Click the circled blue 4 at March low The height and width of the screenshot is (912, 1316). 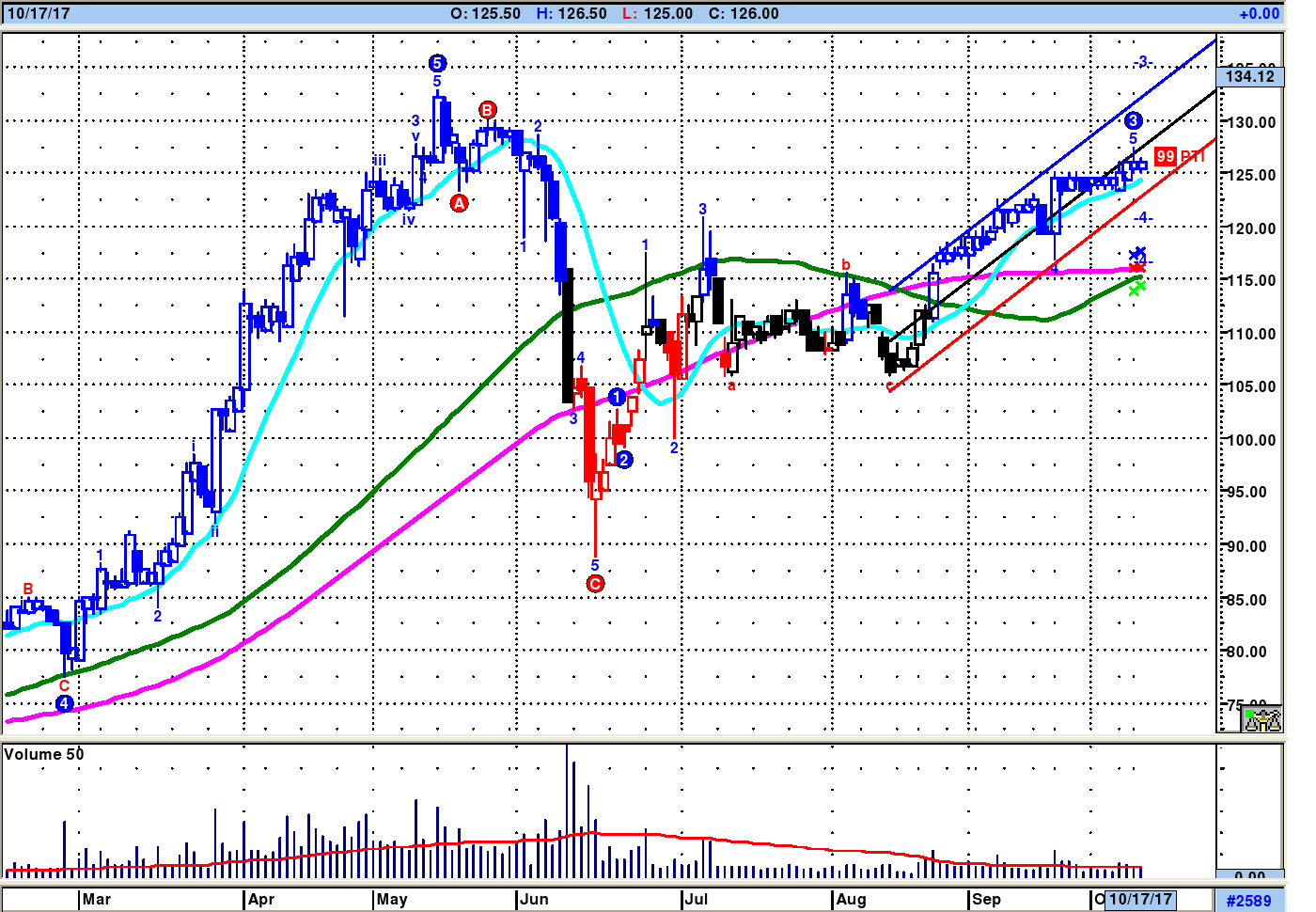coord(64,703)
